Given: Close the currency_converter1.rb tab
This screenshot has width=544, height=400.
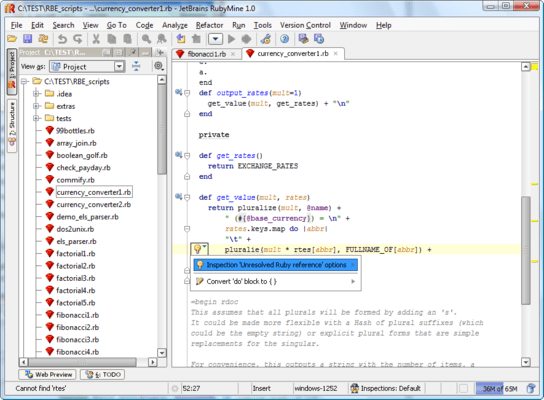Looking at the screenshot, I should 335,53.
